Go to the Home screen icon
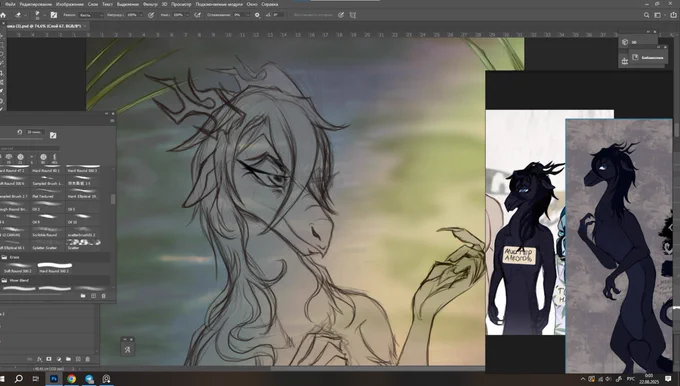Screen dimensions: 680x386 click(x=3, y=15)
